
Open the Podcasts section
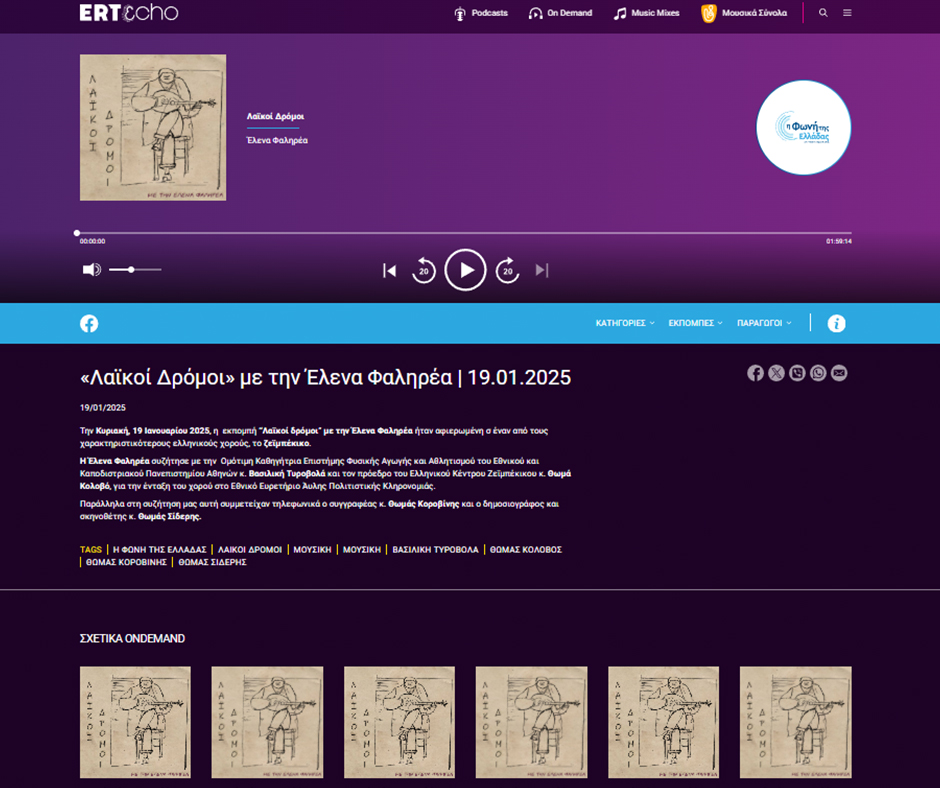481,13
